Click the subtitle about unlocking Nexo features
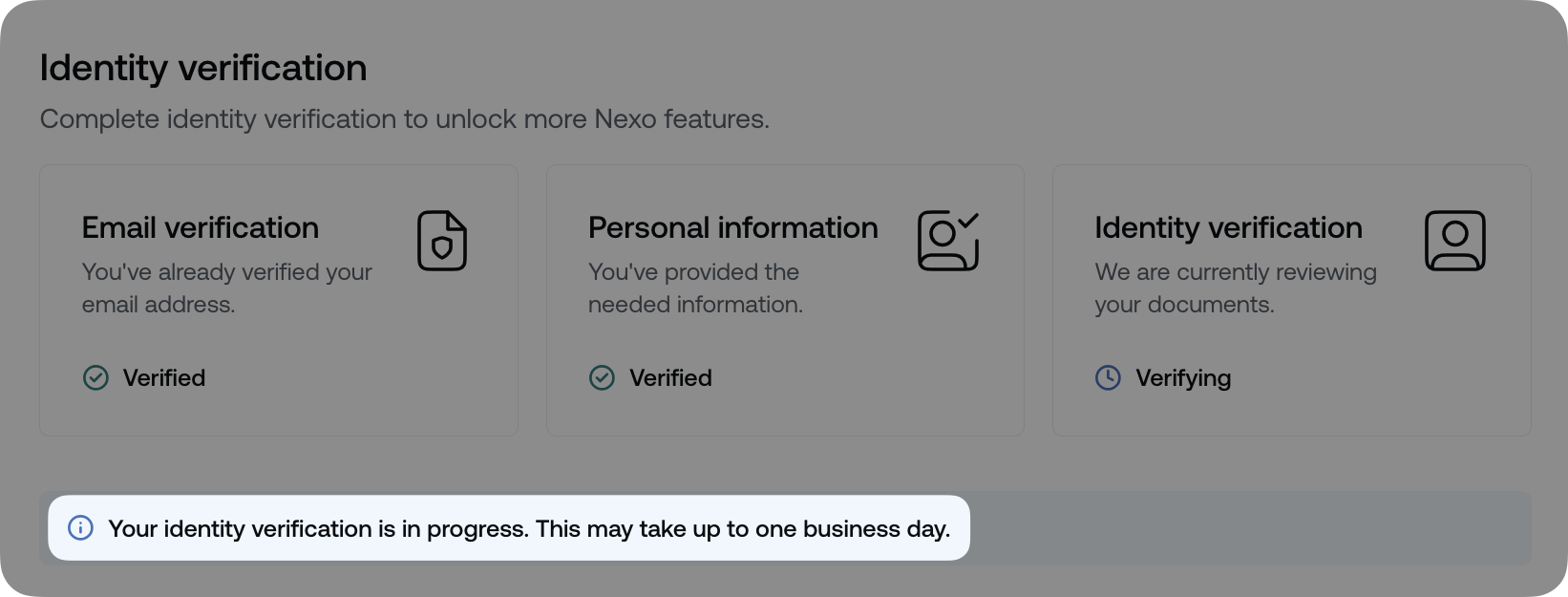The image size is (1568, 597). click(404, 118)
